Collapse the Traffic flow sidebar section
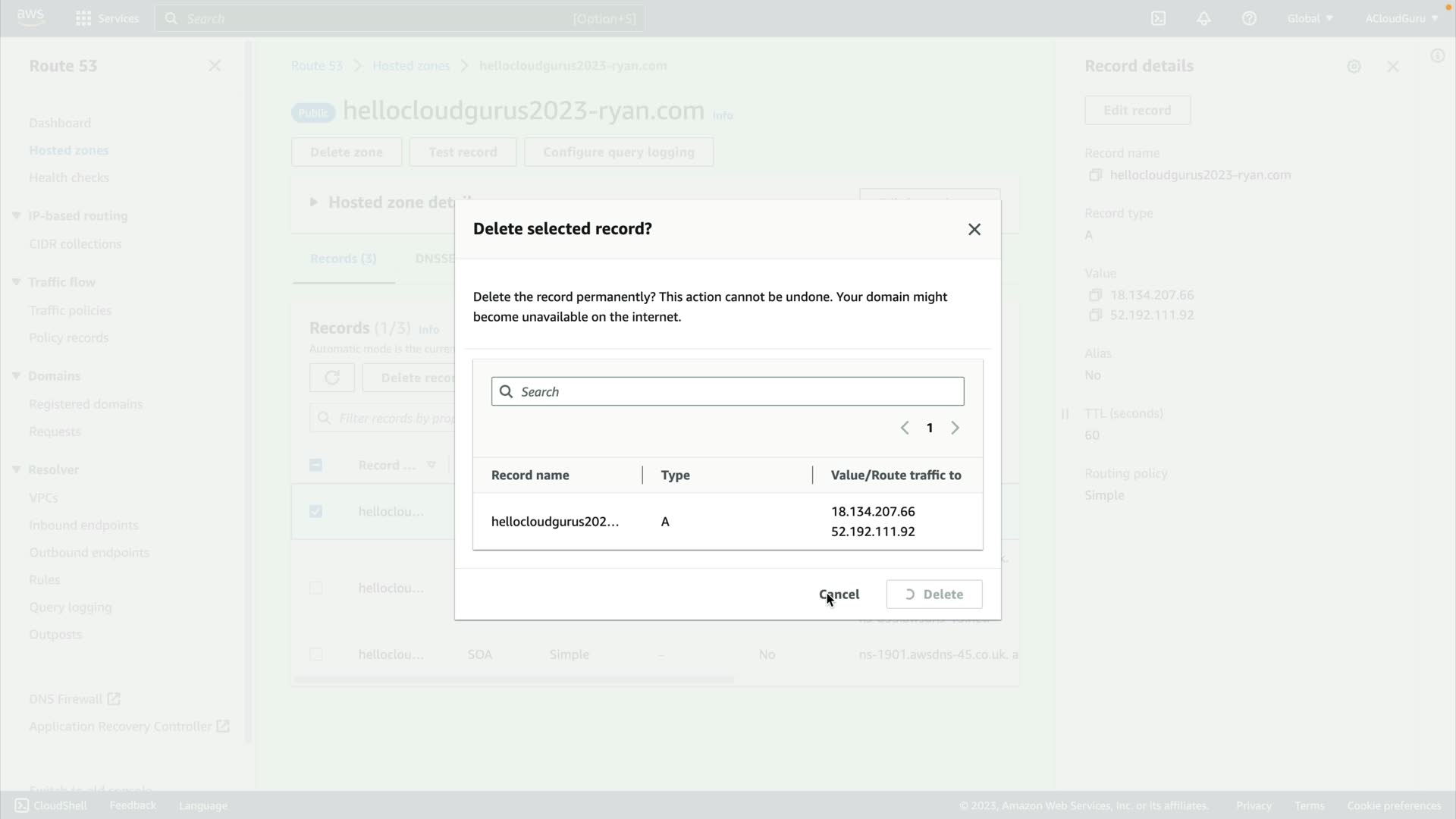 16,282
